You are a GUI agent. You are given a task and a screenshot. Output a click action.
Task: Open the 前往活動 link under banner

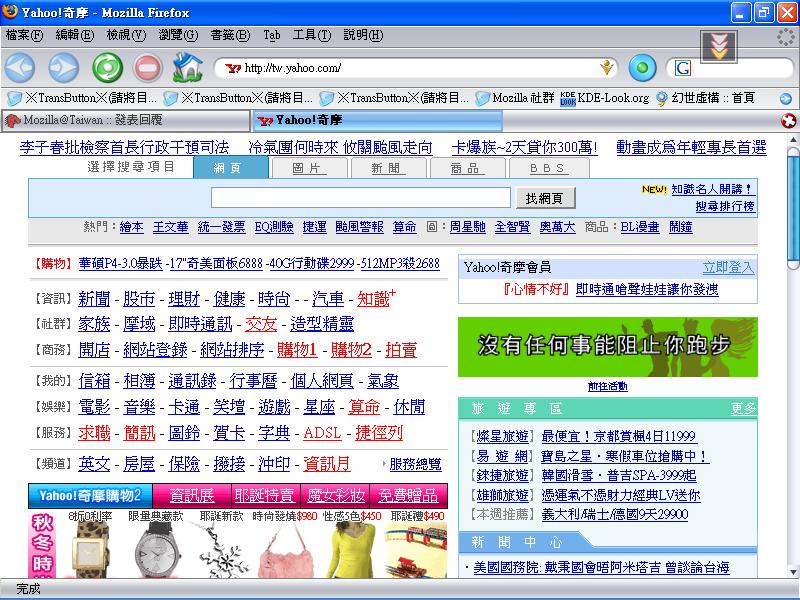pos(608,387)
